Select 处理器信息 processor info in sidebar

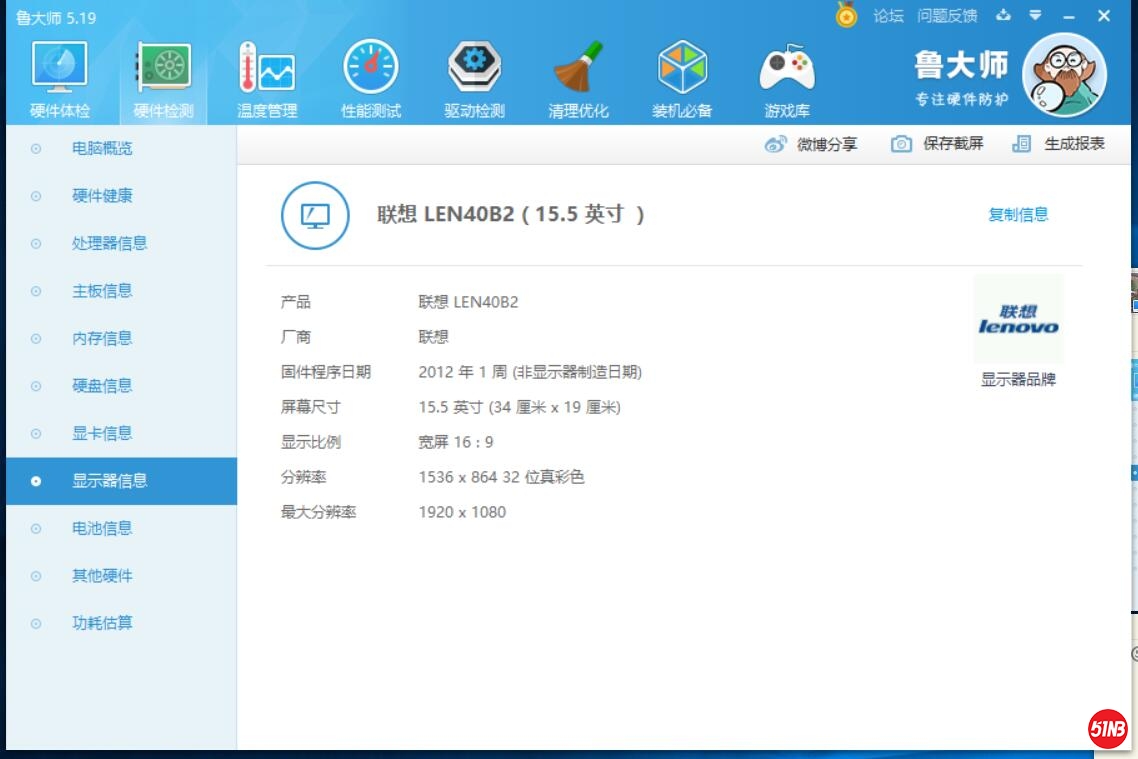[109, 243]
